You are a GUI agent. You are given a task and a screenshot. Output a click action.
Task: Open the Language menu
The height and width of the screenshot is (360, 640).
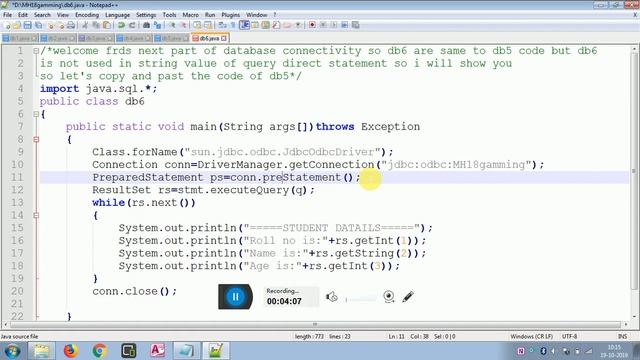(117, 15)
